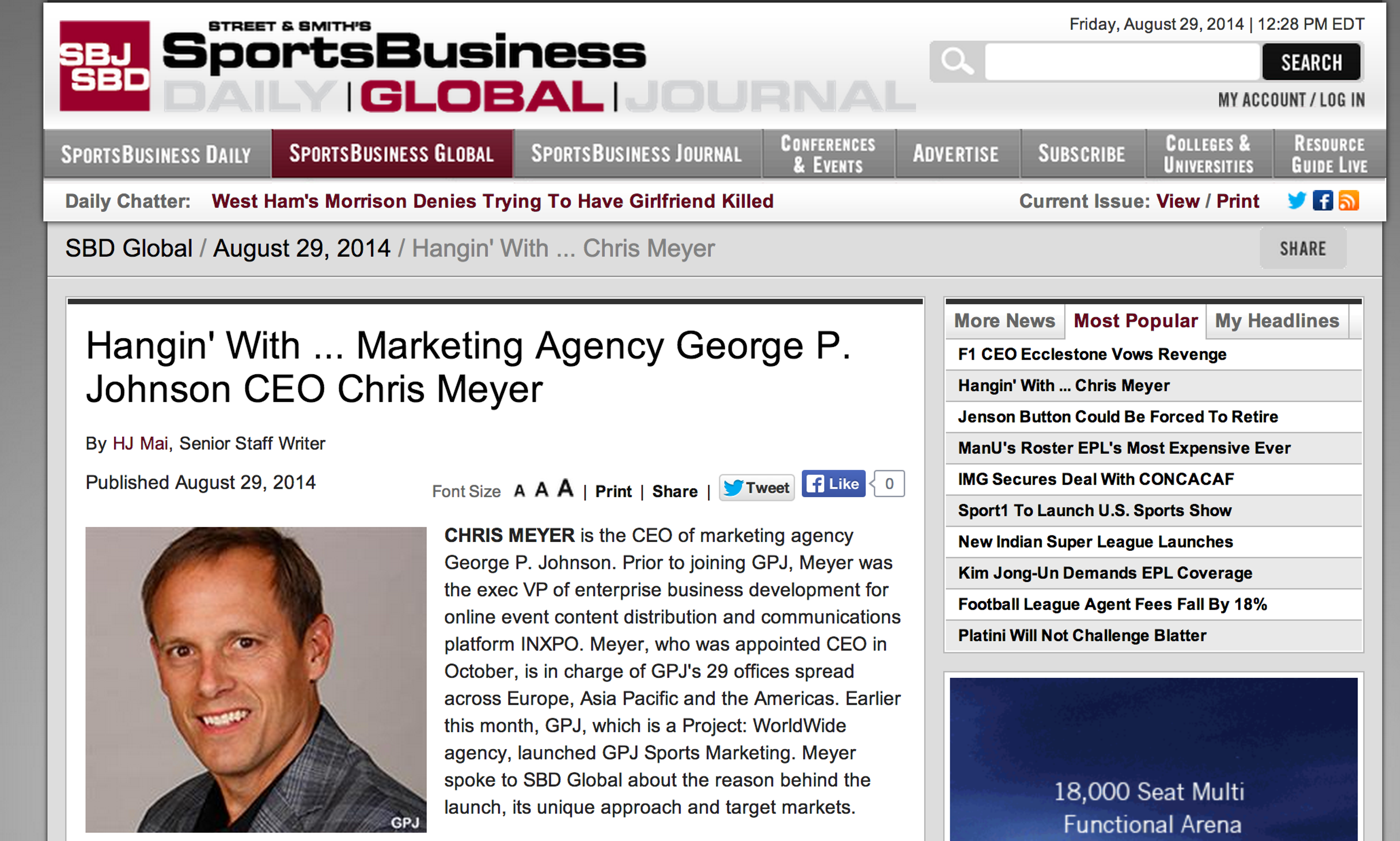The width and height of the screenshot is (1400, 841).
Task: Open the HJ Mai author link
Action: 140,443
